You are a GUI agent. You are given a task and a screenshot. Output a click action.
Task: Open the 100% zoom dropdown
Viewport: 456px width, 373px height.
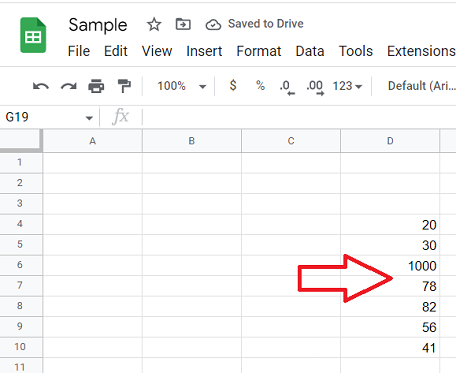(181, 86)
